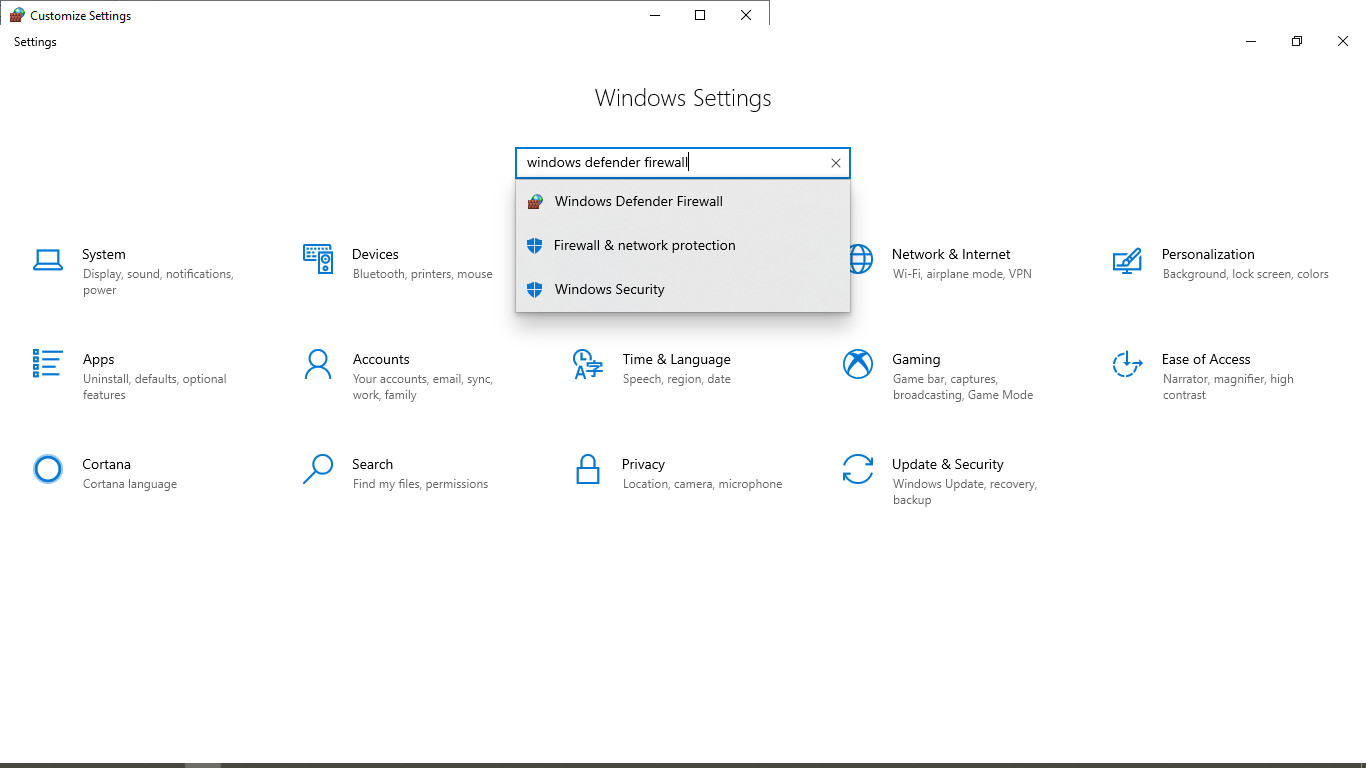
Task: Go to Privacy label
Action: pyautogui.click(x=643, y=464)
